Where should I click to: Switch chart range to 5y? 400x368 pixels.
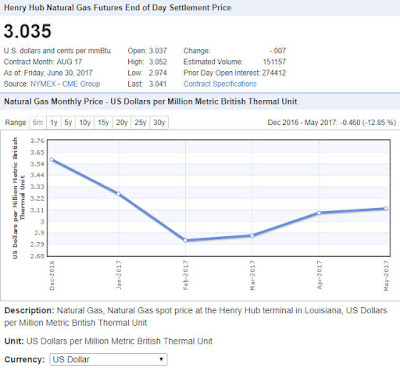click(68, 123)
